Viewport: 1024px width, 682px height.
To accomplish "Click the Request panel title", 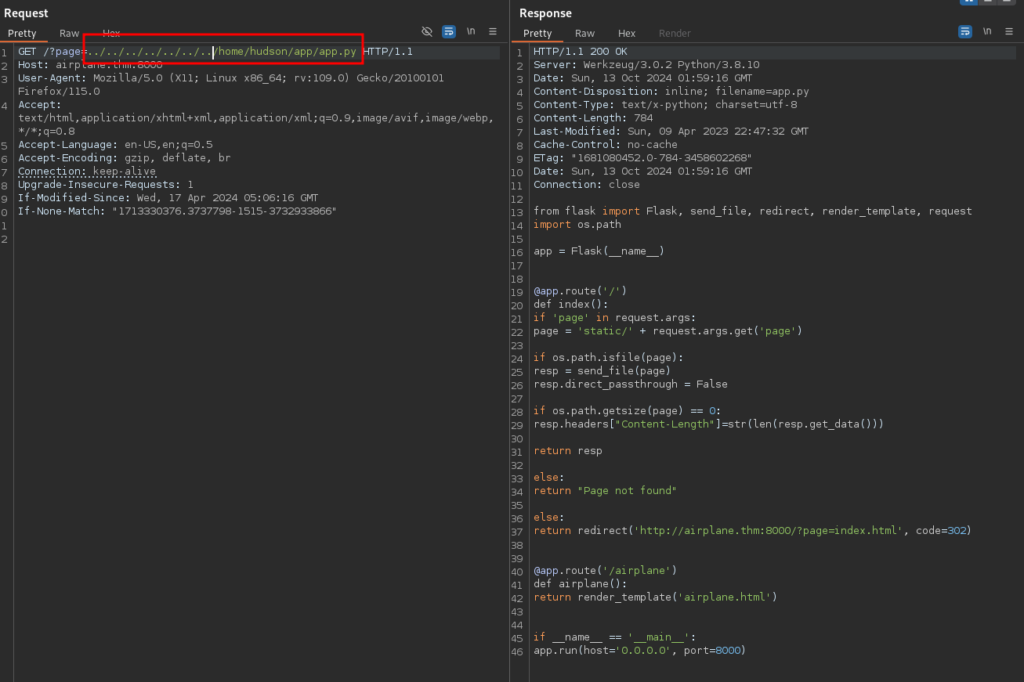I will tap(26, 13).
